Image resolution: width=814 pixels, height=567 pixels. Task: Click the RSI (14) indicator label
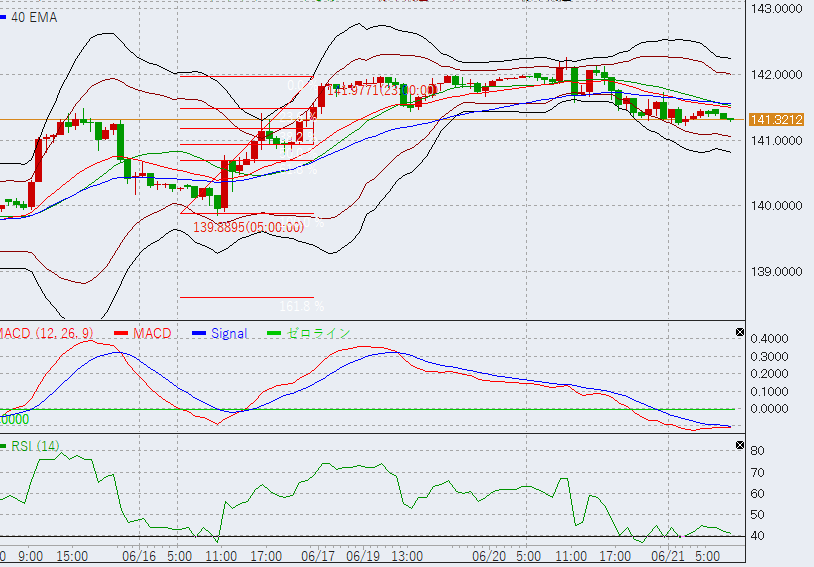coord(35,446)
